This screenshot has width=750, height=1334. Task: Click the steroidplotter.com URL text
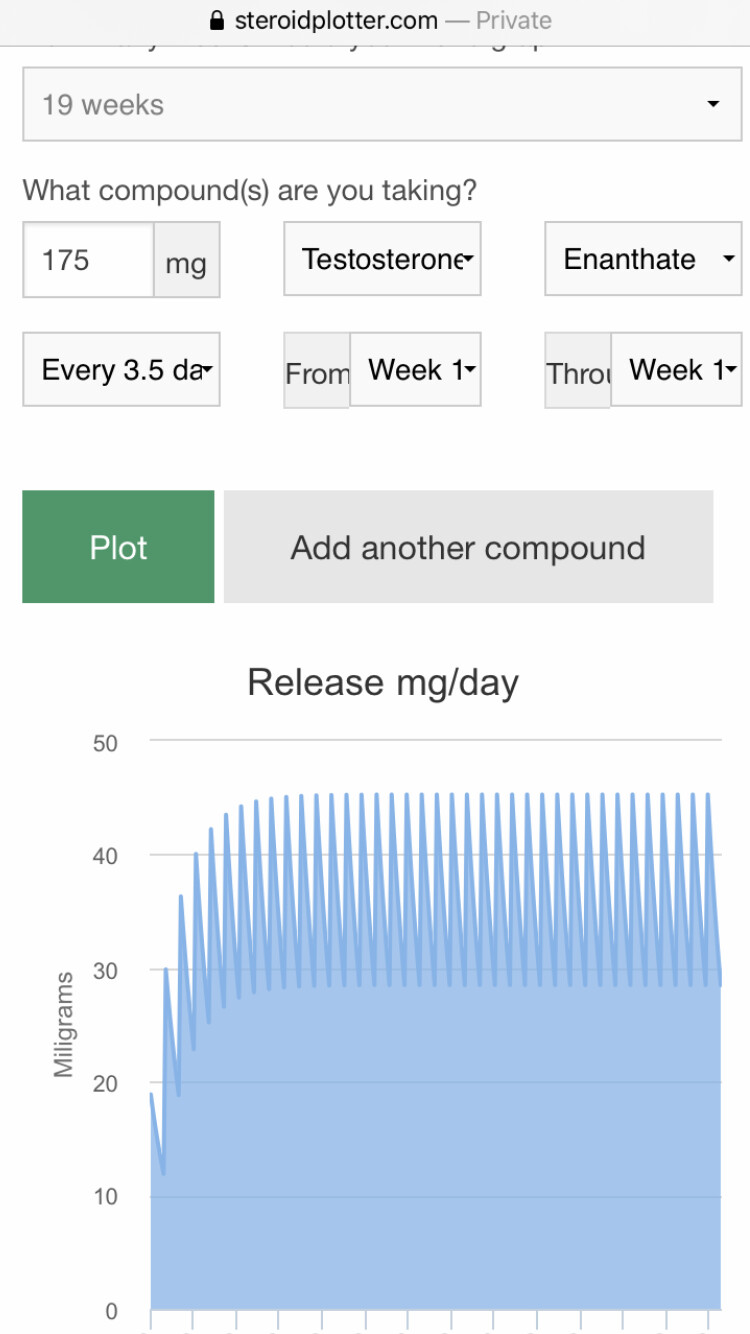coord(336,20)
